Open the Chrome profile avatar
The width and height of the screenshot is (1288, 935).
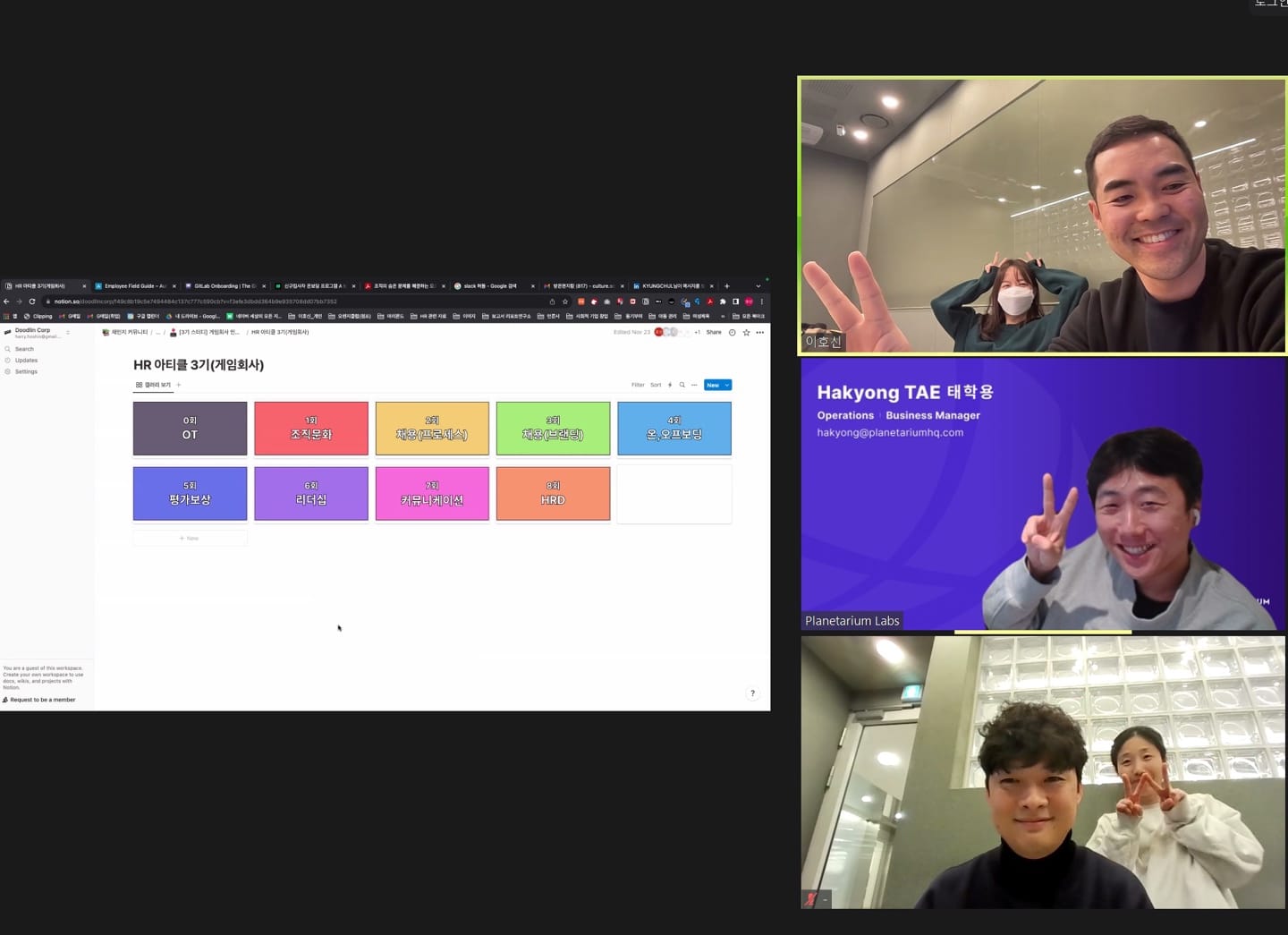pos(749,302)
